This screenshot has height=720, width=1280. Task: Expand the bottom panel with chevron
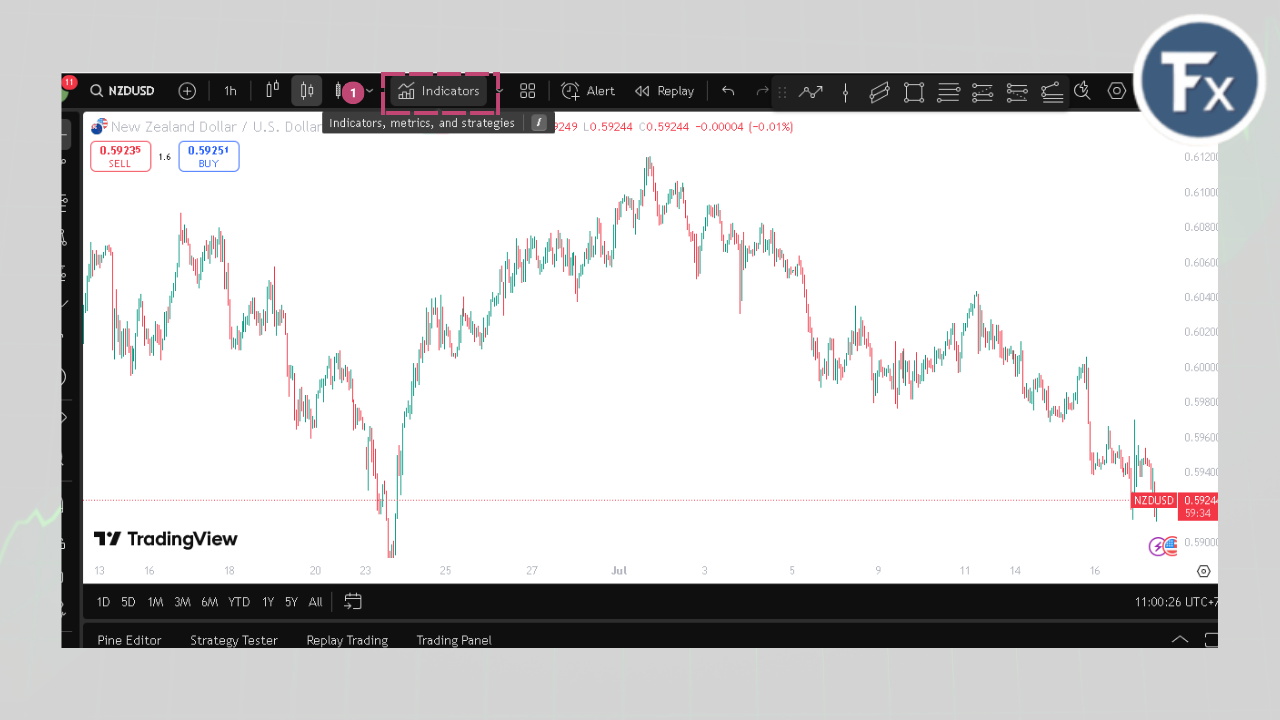click(x=1180, y=639)
